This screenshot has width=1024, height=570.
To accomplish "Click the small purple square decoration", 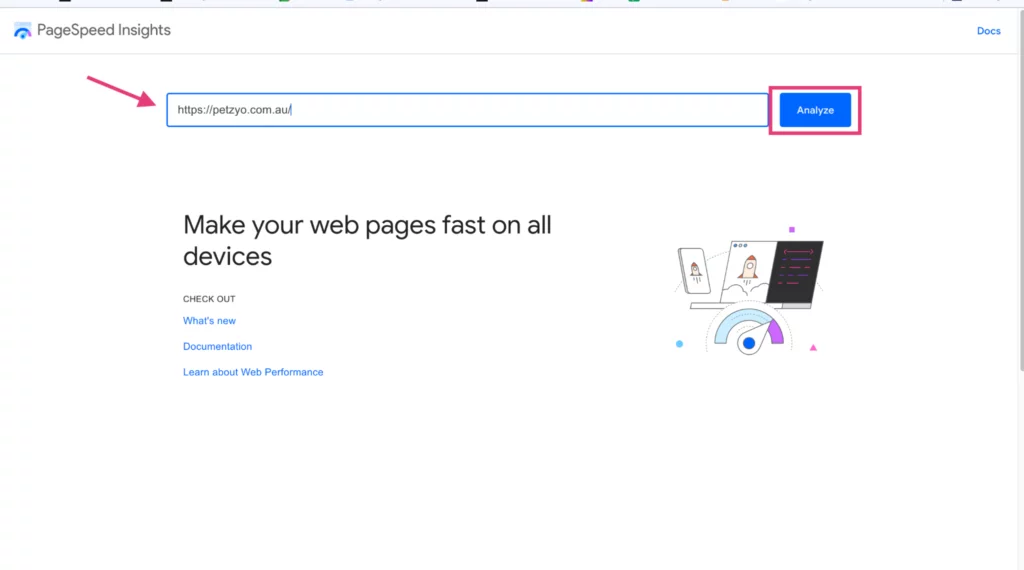I will click(x=792, y=229).
